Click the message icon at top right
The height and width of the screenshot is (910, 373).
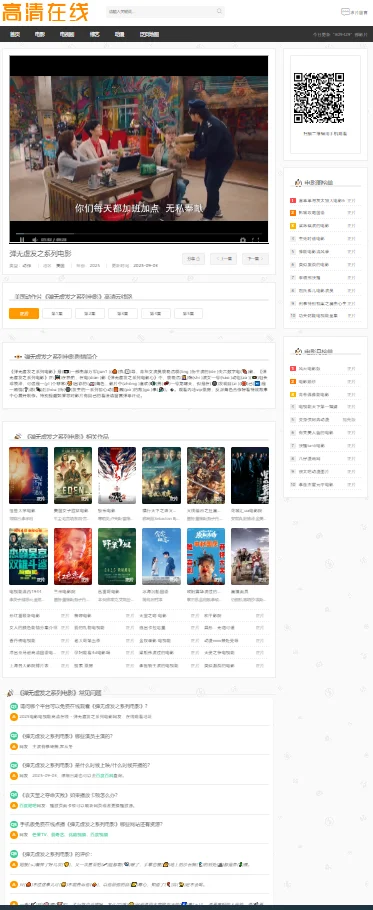345,12
